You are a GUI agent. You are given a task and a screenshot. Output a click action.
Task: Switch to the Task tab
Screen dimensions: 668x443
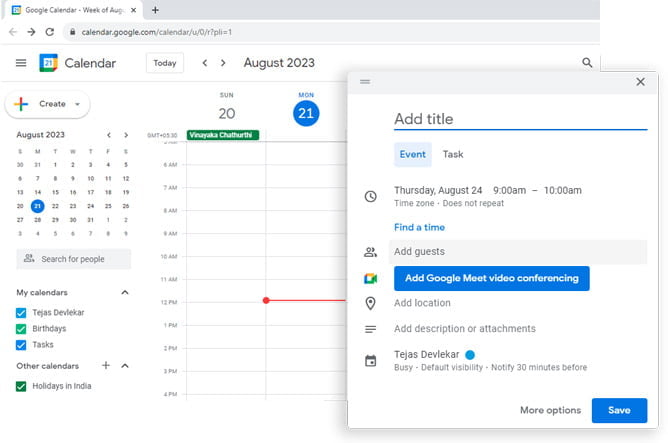tap(453, 155)
